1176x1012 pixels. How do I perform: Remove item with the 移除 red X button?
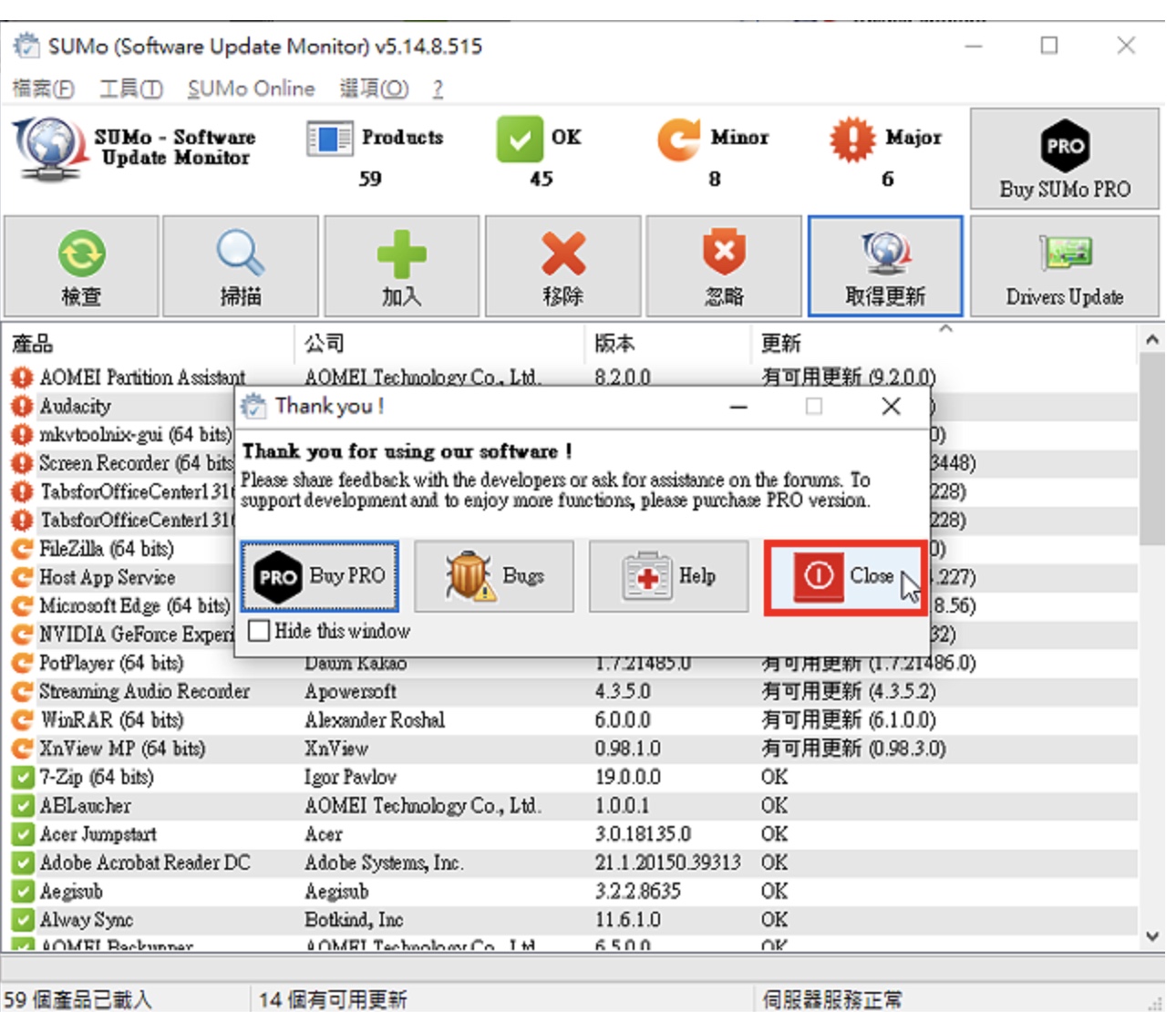[562, 266]
